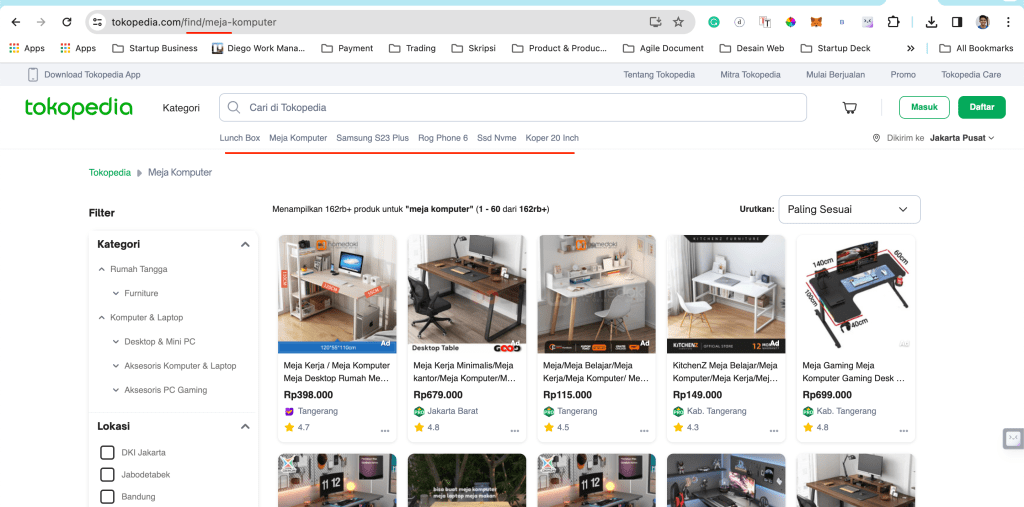Bookmark this page with the star icon
Viewport: 1024px width, 507px height.
click(679, 22)
